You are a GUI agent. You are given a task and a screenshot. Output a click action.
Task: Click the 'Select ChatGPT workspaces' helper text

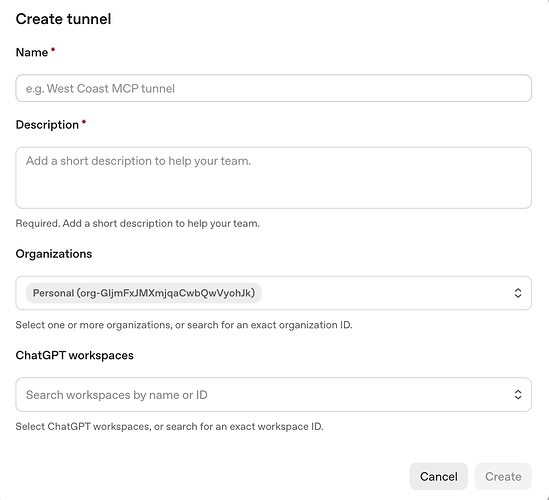coord(169,426)
